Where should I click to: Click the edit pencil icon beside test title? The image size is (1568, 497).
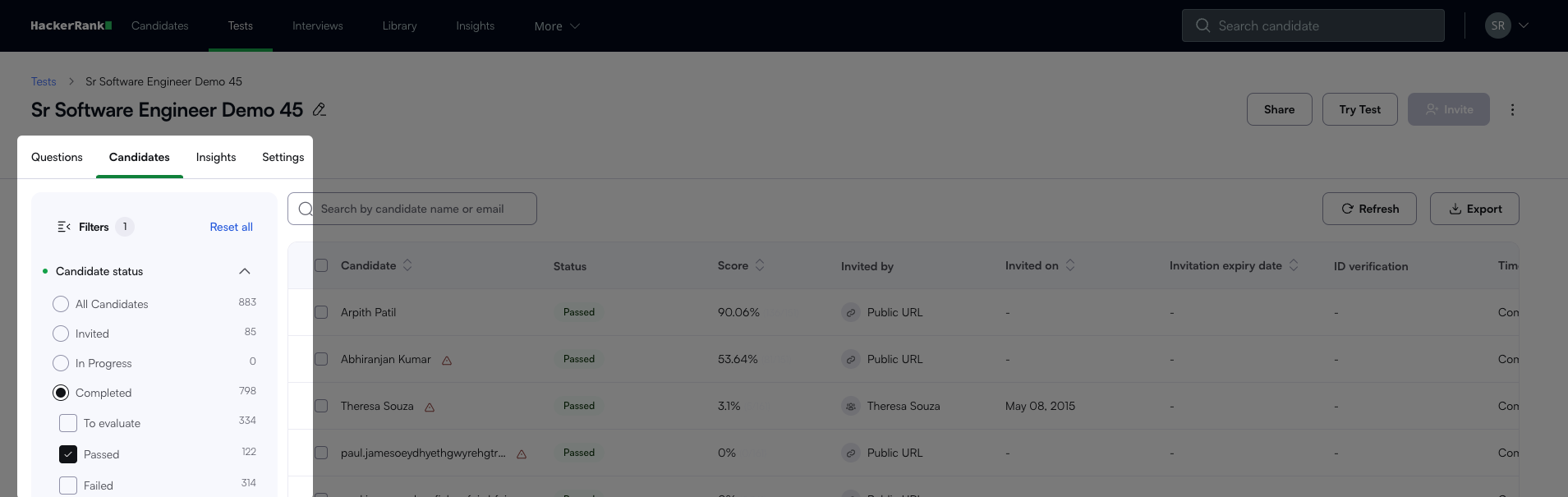point(320,109)
